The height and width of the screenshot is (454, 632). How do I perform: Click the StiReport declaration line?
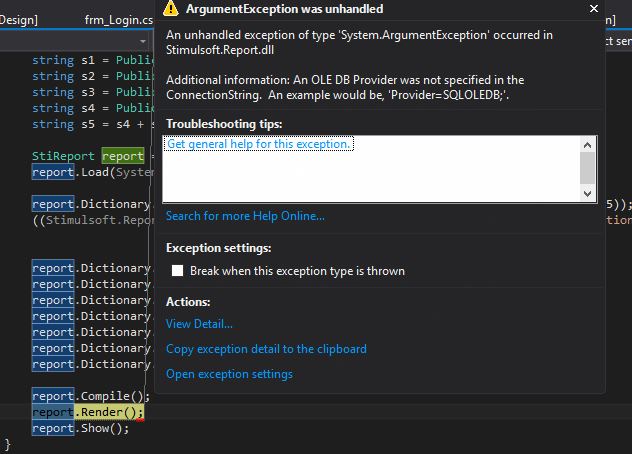[x=93, y=156]
